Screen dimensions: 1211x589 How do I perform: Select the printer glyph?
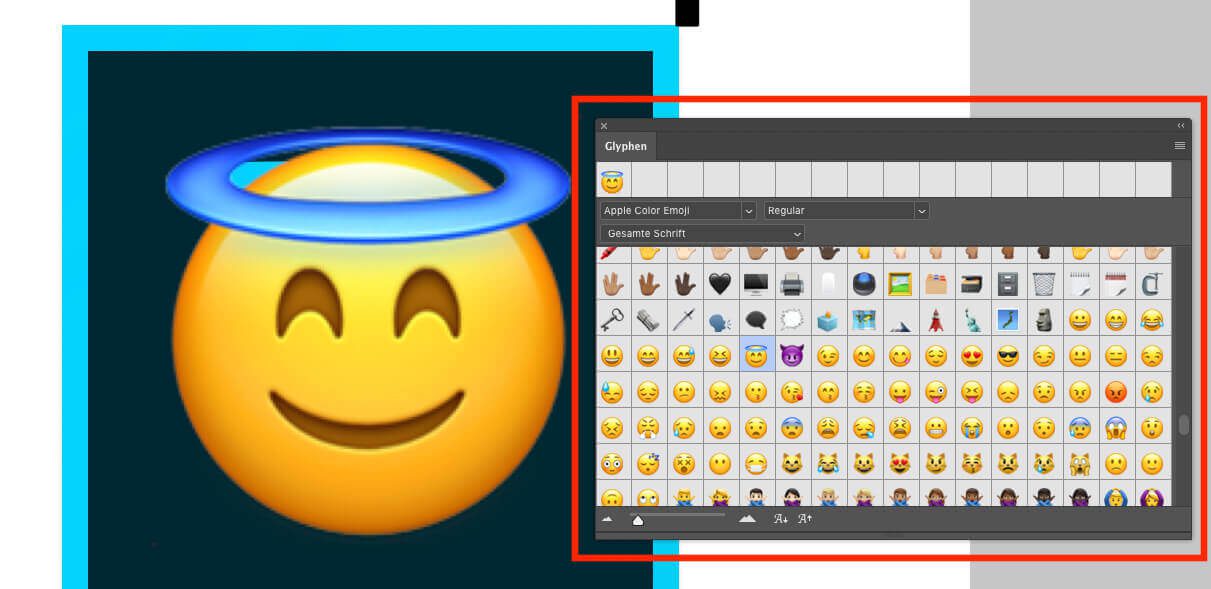[x=792, y=285]
